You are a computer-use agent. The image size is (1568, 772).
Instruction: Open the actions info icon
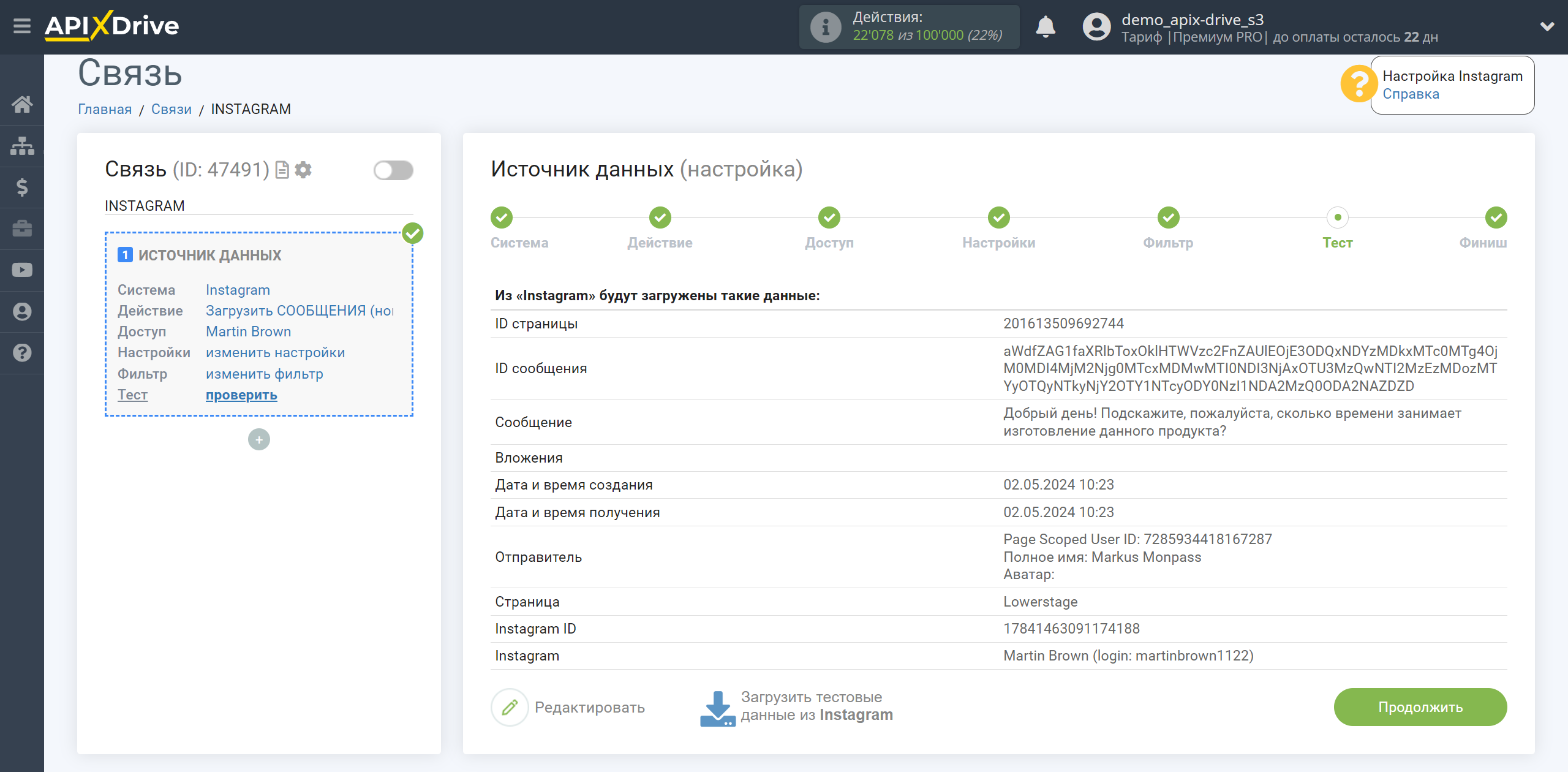(825, 27)
